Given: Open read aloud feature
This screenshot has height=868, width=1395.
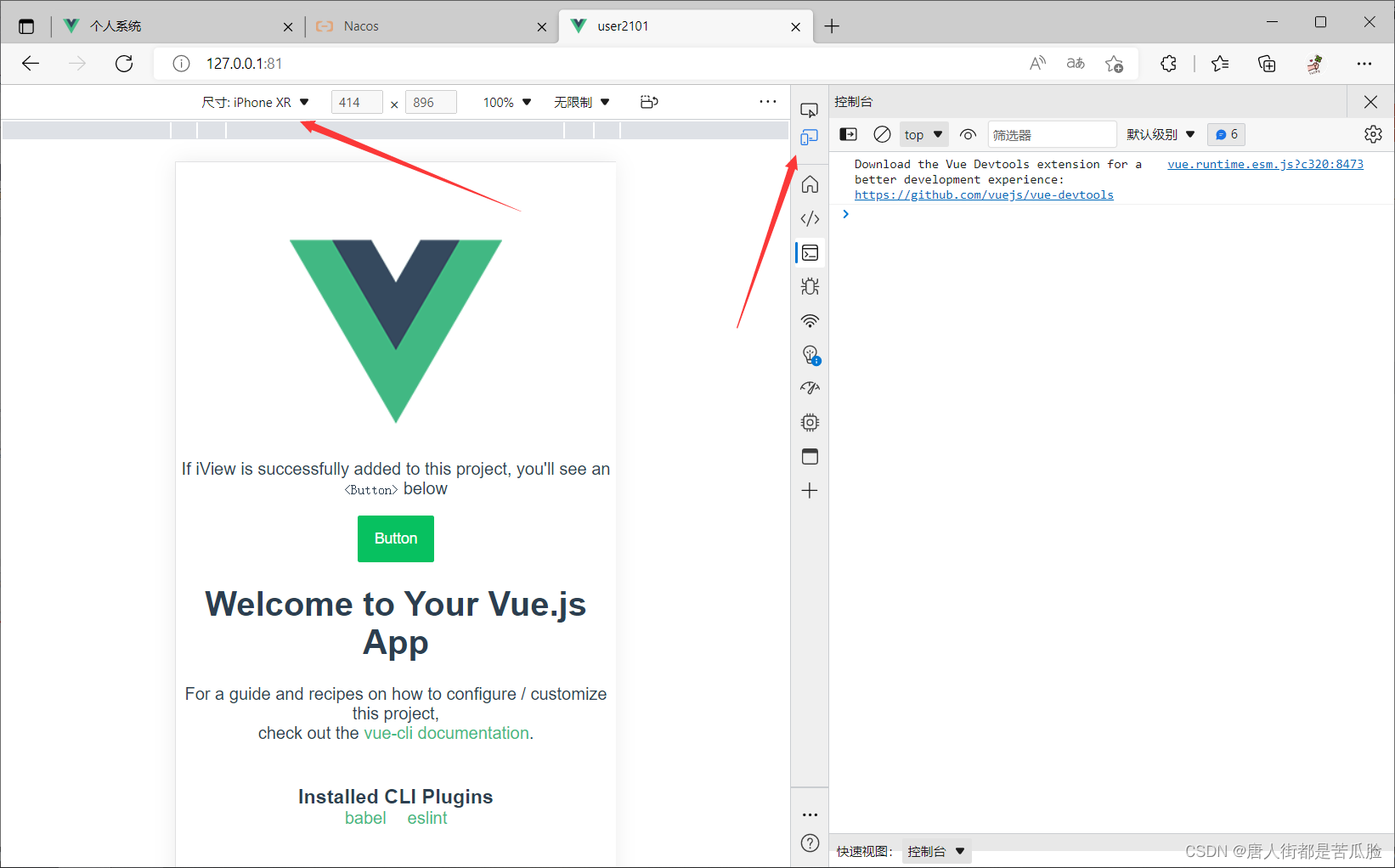Looking at the screenshot, I should 1037,64.
